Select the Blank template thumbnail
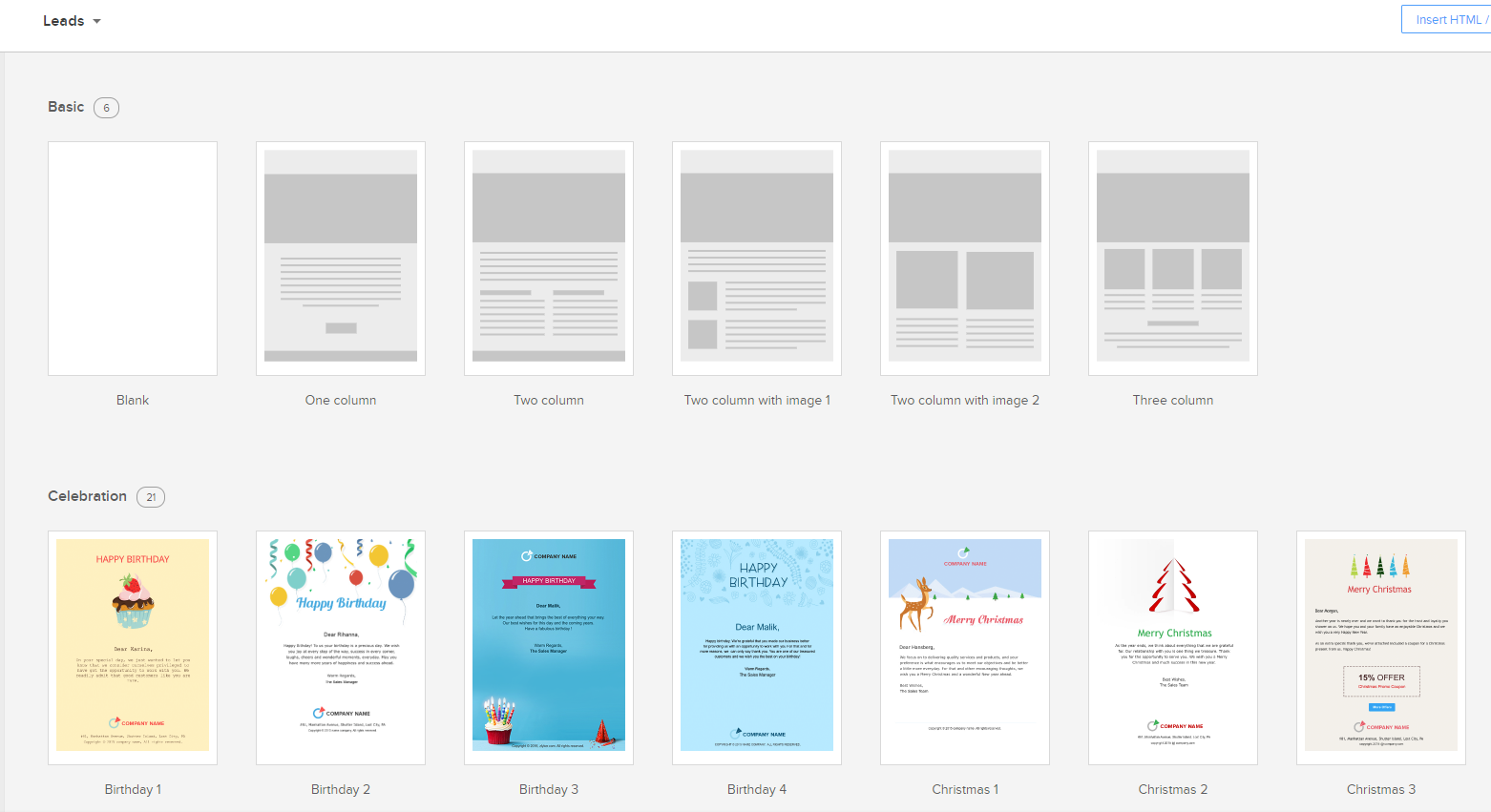The image size is (1491, 812). [x=133, y=259]
